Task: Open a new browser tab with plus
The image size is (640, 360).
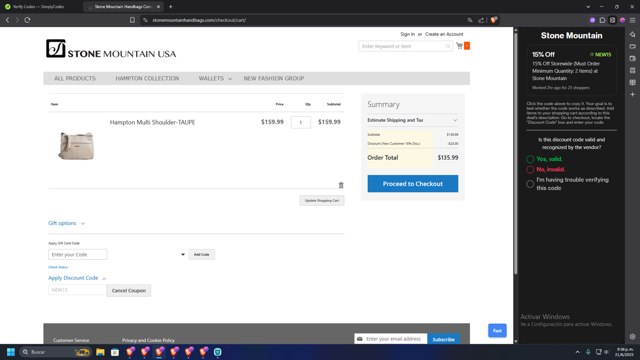Action: pos(171,7)
